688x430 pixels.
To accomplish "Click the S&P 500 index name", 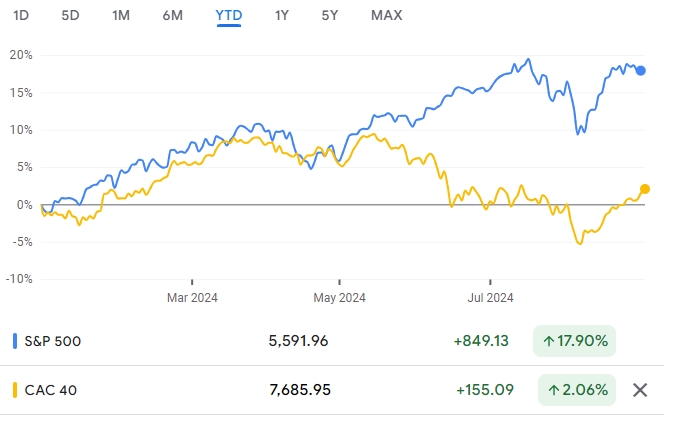I will click(x=52, y=341).
